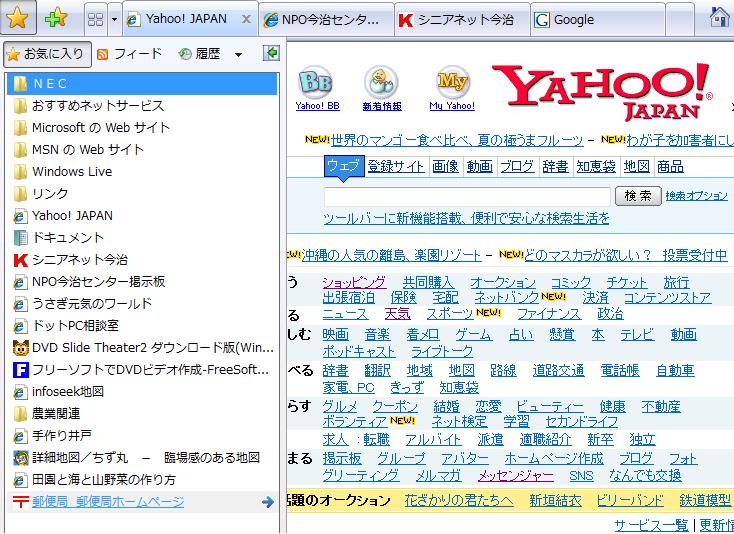This screenshot has height=534, width=734.
Task: Open the ドットPC相談室 favorite
Action: [142, 326]
